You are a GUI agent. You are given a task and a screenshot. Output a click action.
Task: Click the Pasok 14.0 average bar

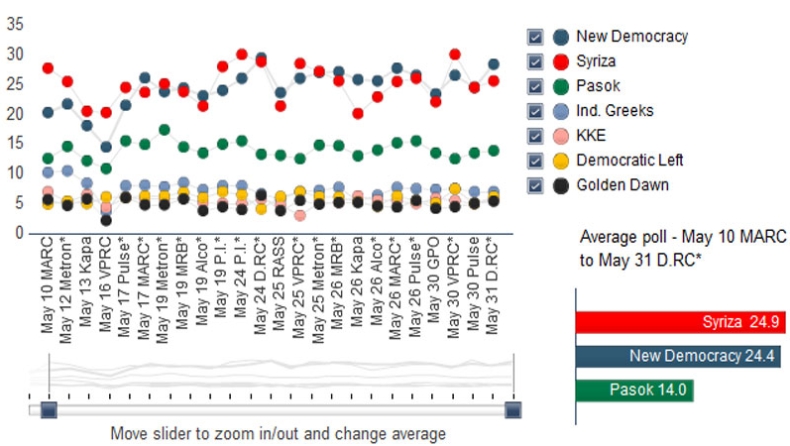635,390
